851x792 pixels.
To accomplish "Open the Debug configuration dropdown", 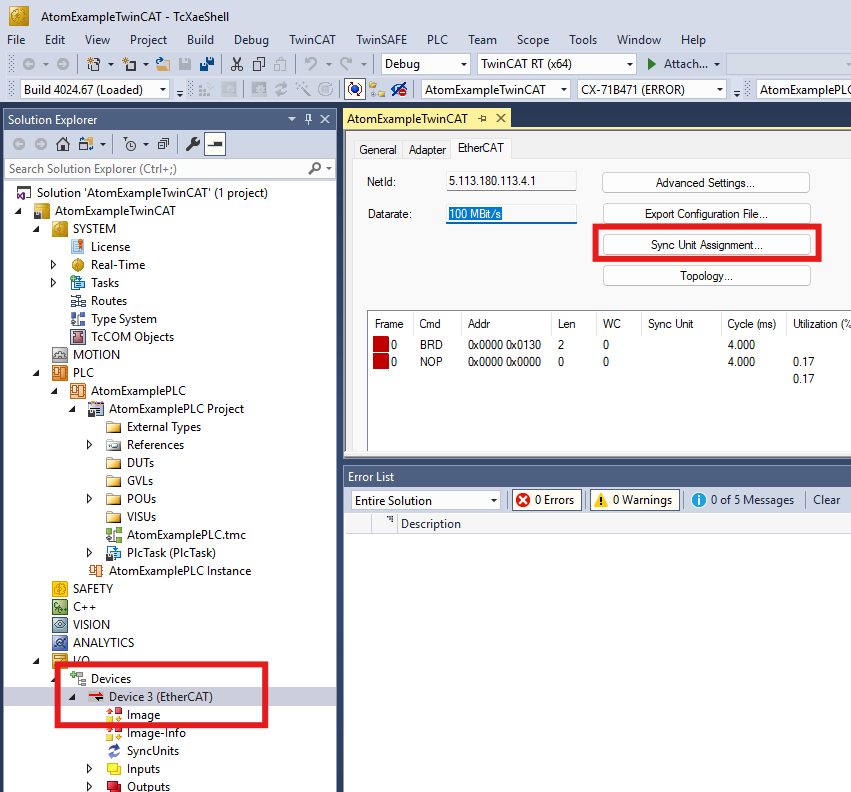I will tap(425, 64).
